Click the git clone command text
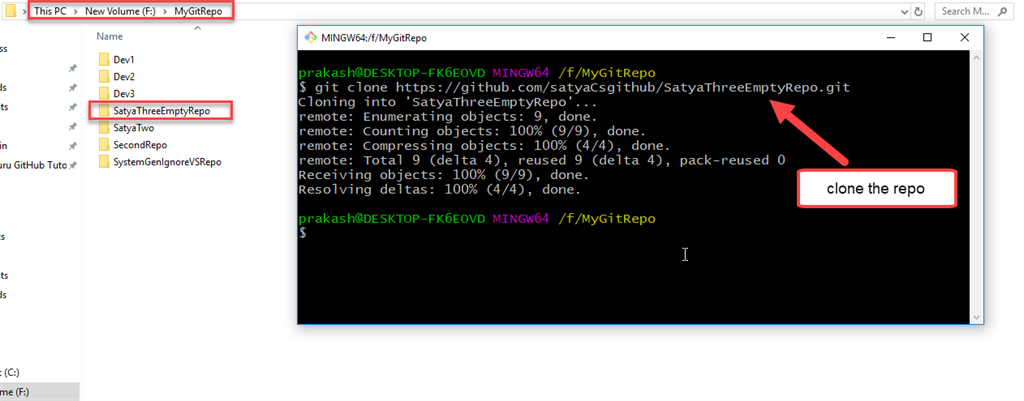The height and width of the screenshot is (401, 1024). (x=582, y=87)
